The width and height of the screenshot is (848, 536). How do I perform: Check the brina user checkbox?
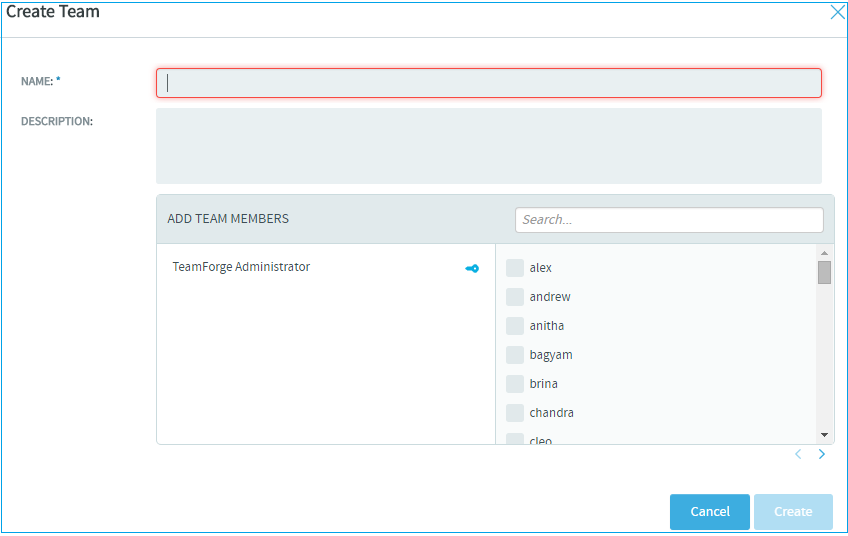point(515,383)
